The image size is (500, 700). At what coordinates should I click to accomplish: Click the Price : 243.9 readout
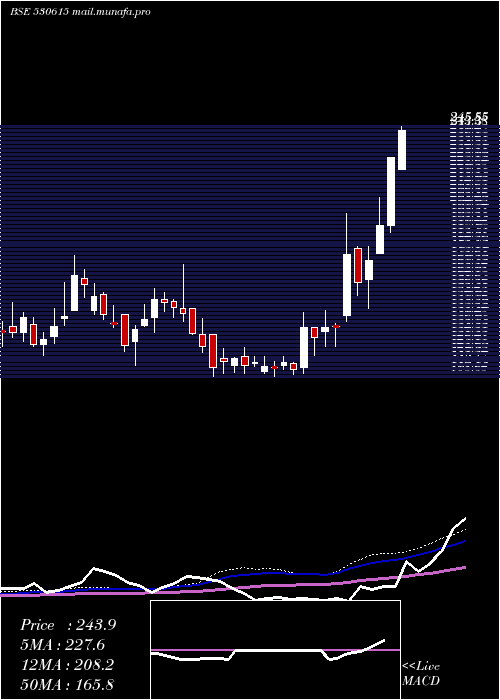(x=68, y=625)
